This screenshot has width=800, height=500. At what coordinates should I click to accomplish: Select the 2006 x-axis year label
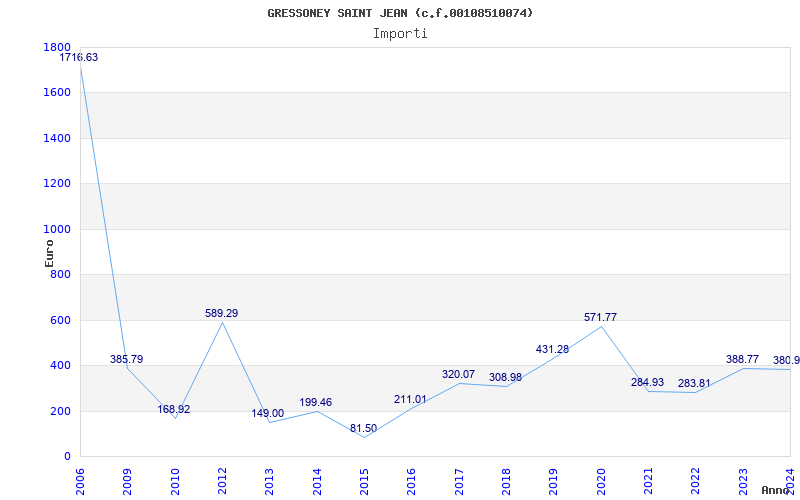click(x=81, y=482)
